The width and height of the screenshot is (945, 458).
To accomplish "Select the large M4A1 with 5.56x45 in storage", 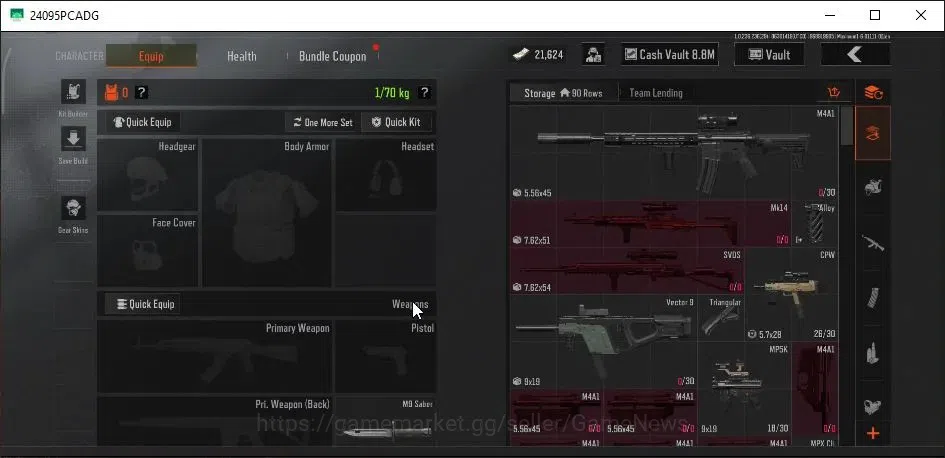I will pyautogui.click(x=674, y=153).
